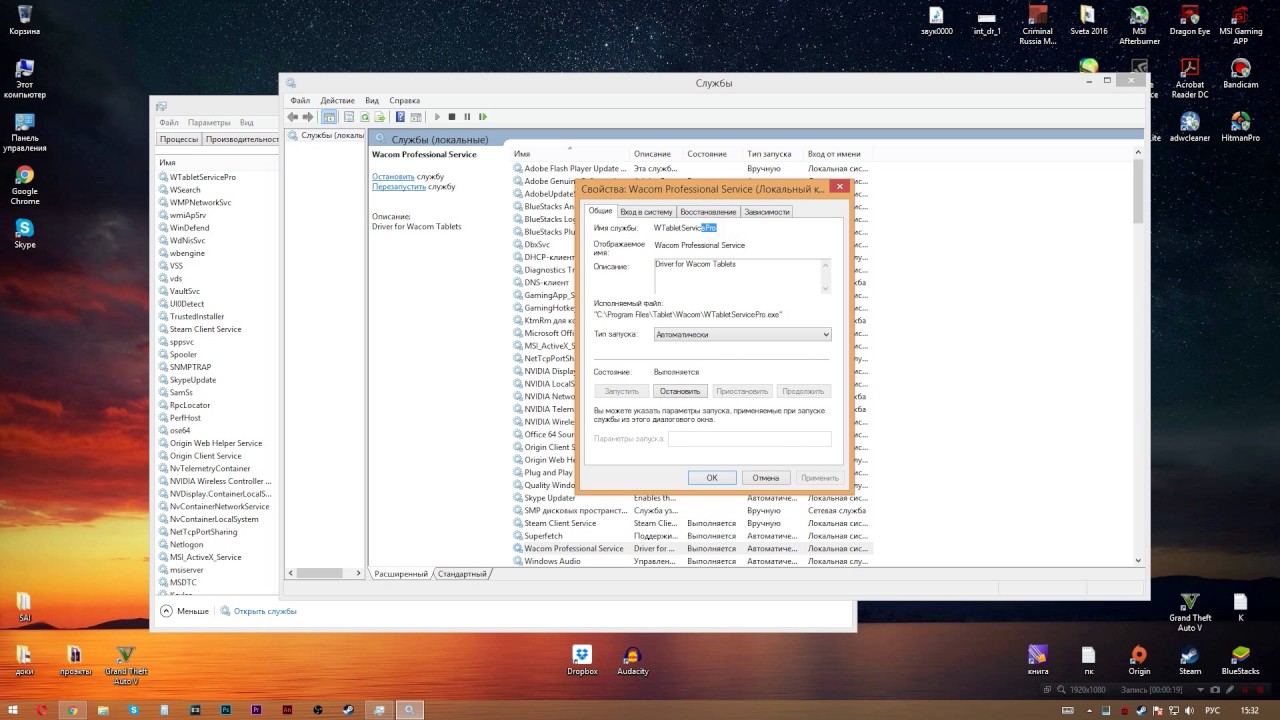Click the Photoshop icon in the taskbar
This screenshot has height=720, width=1280.
(x=226, y=710)
